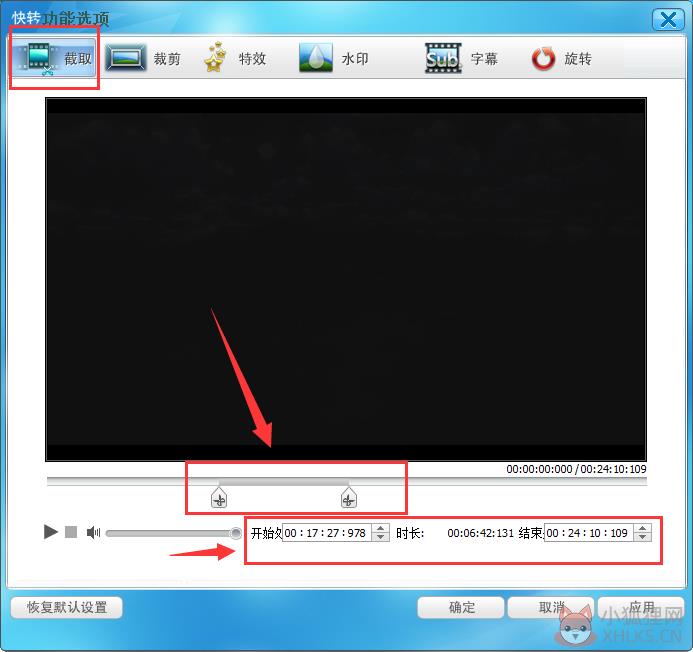Open the 水印 watermark tab

(334, 58)
